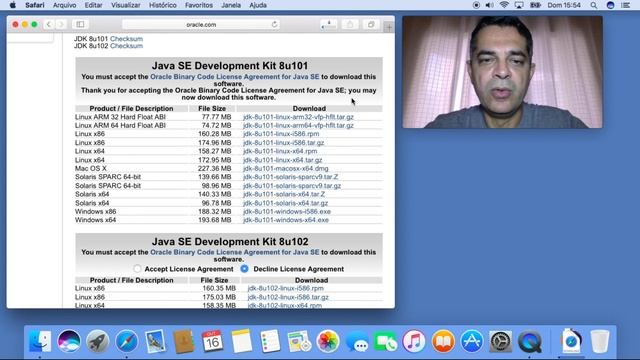This screenshot has width=640, height=360.
Task: Open Reminders list icon in Dock
Action: tap(270, 341)
